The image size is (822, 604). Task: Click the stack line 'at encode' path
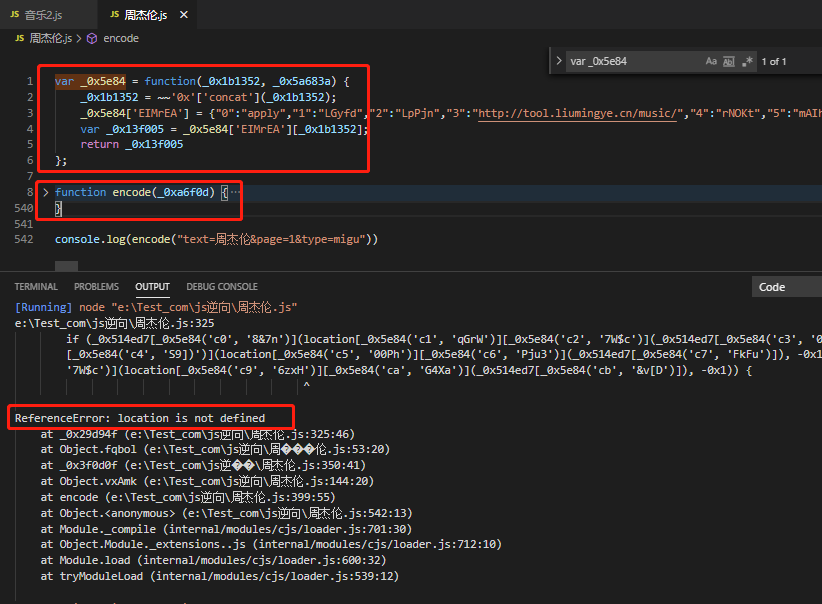[x=188, y=497]
